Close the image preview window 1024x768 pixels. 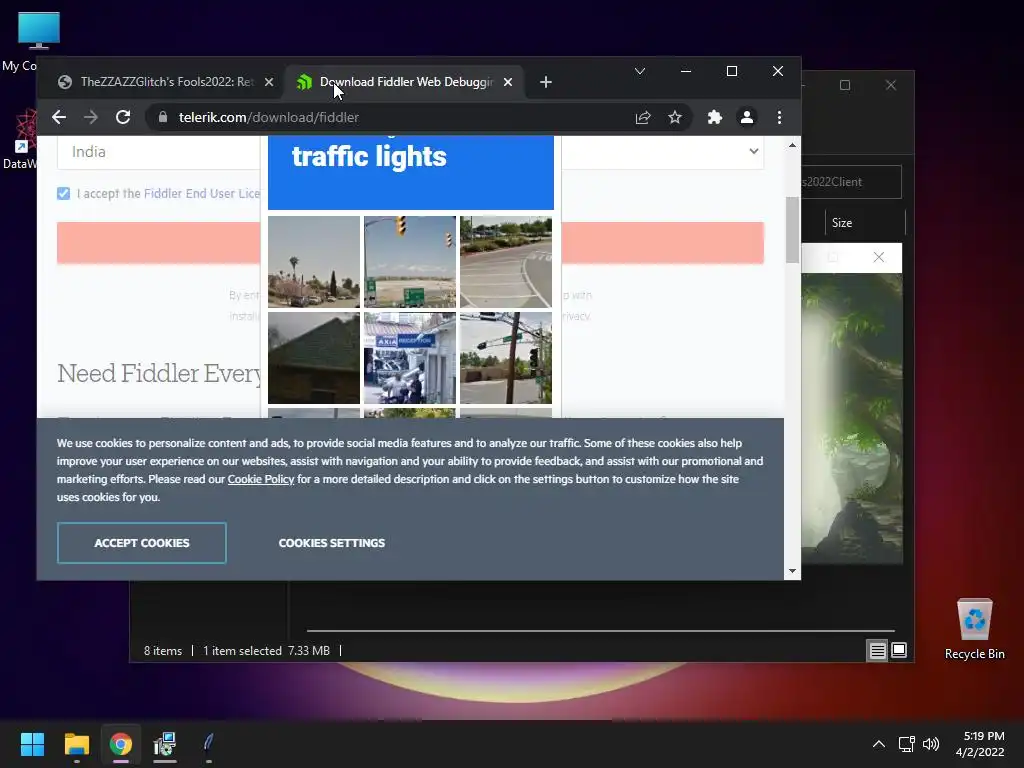[878, 257]
